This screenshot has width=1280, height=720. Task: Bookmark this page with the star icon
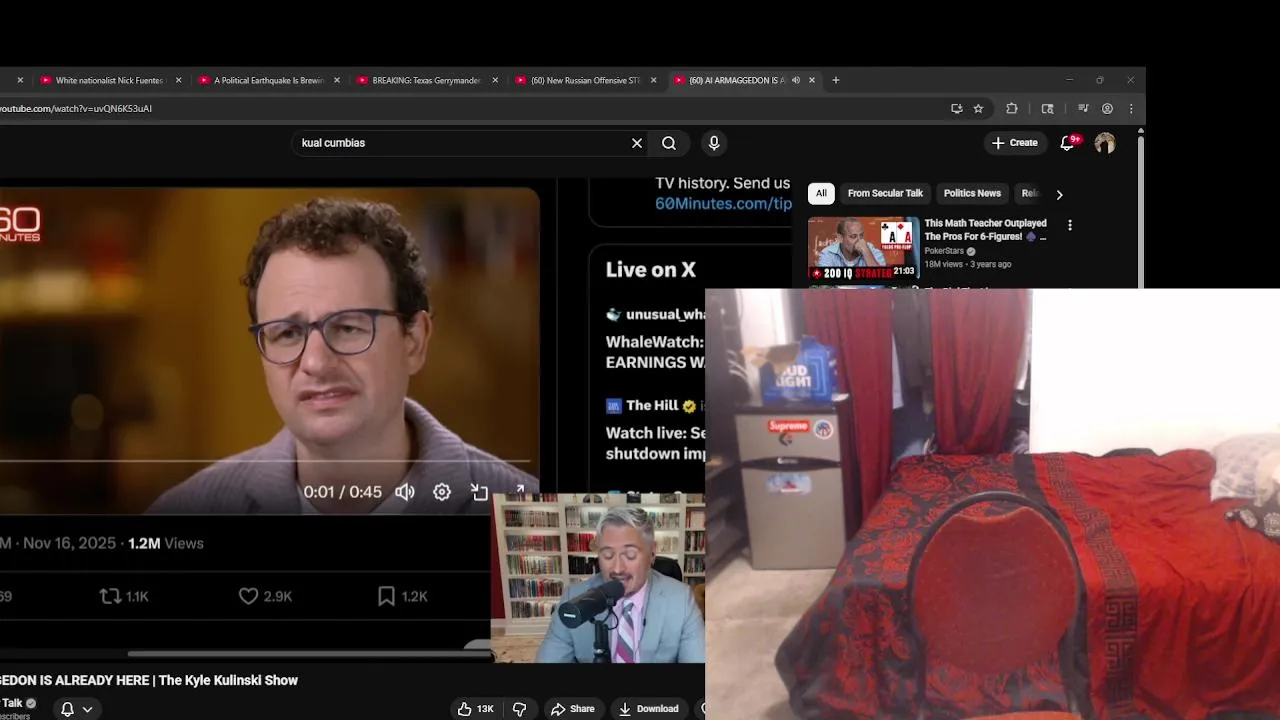point(979,108)
